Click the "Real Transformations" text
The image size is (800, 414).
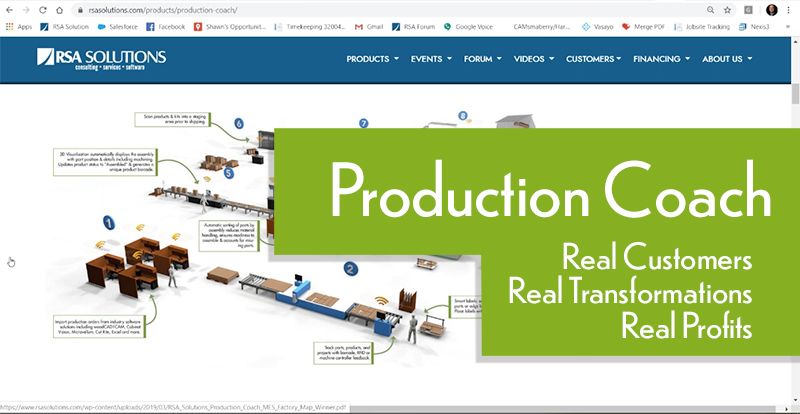[x=630, y=292]
